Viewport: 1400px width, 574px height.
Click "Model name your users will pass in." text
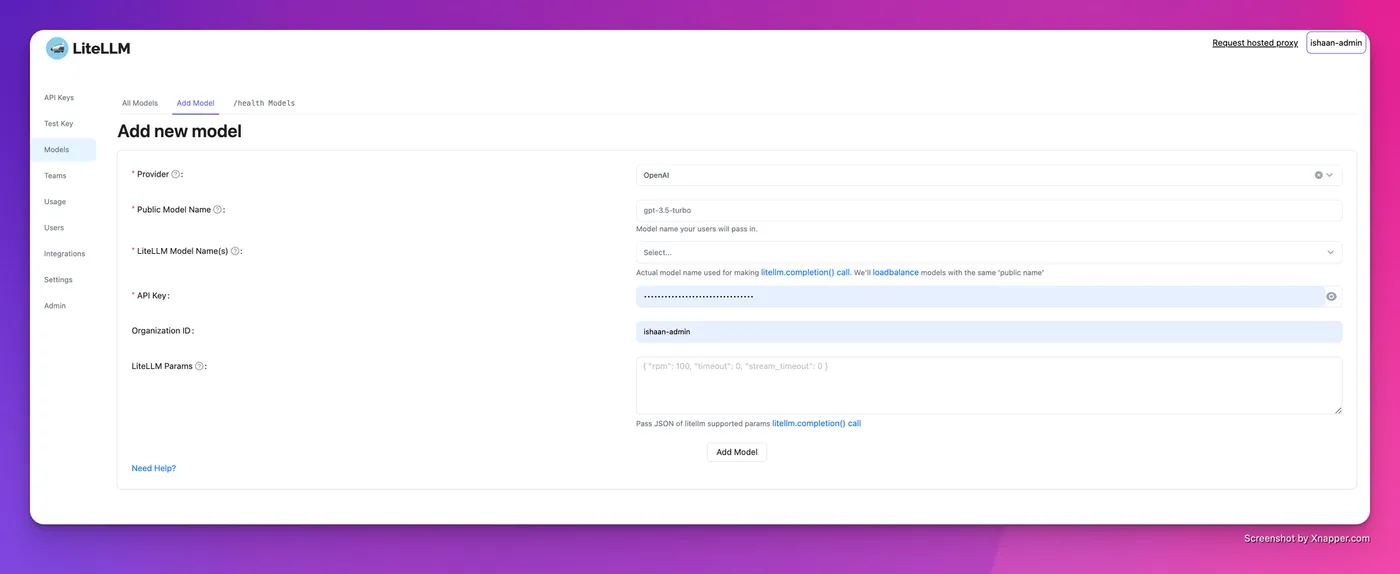click(x=697, y=229)
